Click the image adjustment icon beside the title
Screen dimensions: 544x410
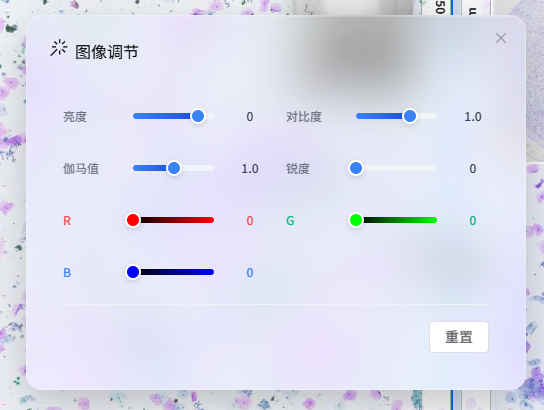[59, 48]
